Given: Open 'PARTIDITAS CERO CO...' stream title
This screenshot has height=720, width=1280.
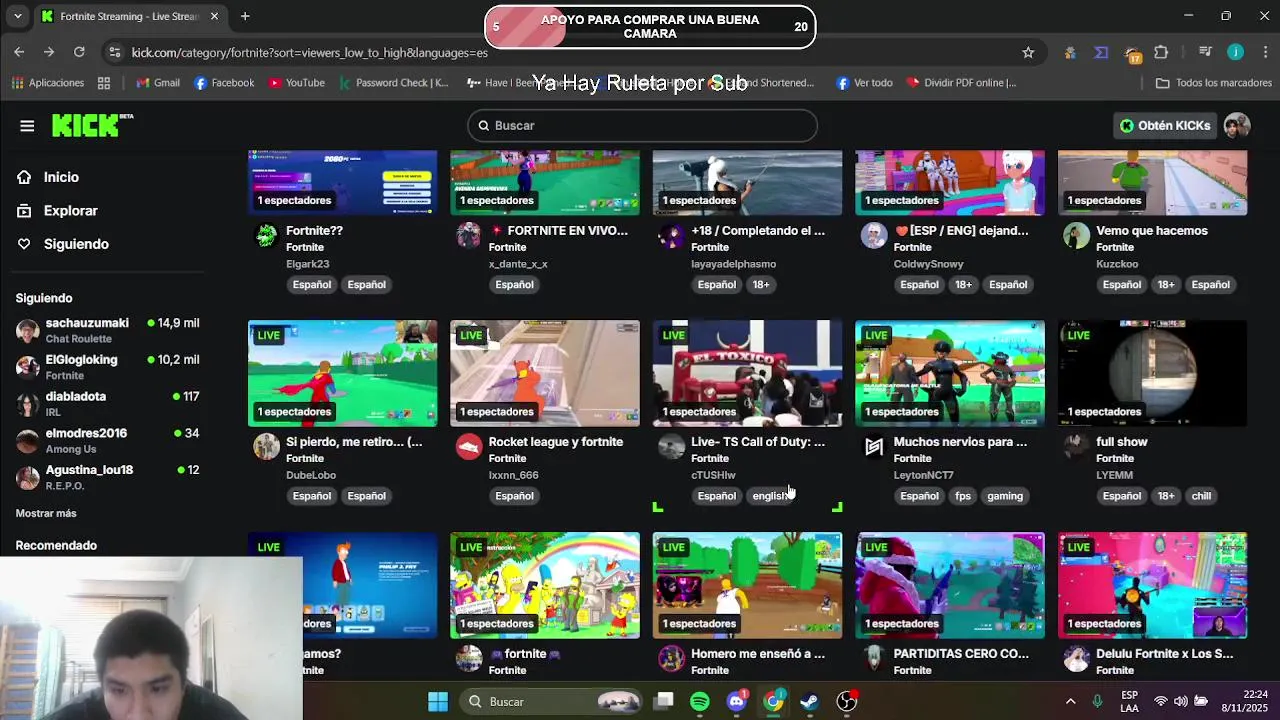Looking at the screenshot, I should [x=961, y=654].
